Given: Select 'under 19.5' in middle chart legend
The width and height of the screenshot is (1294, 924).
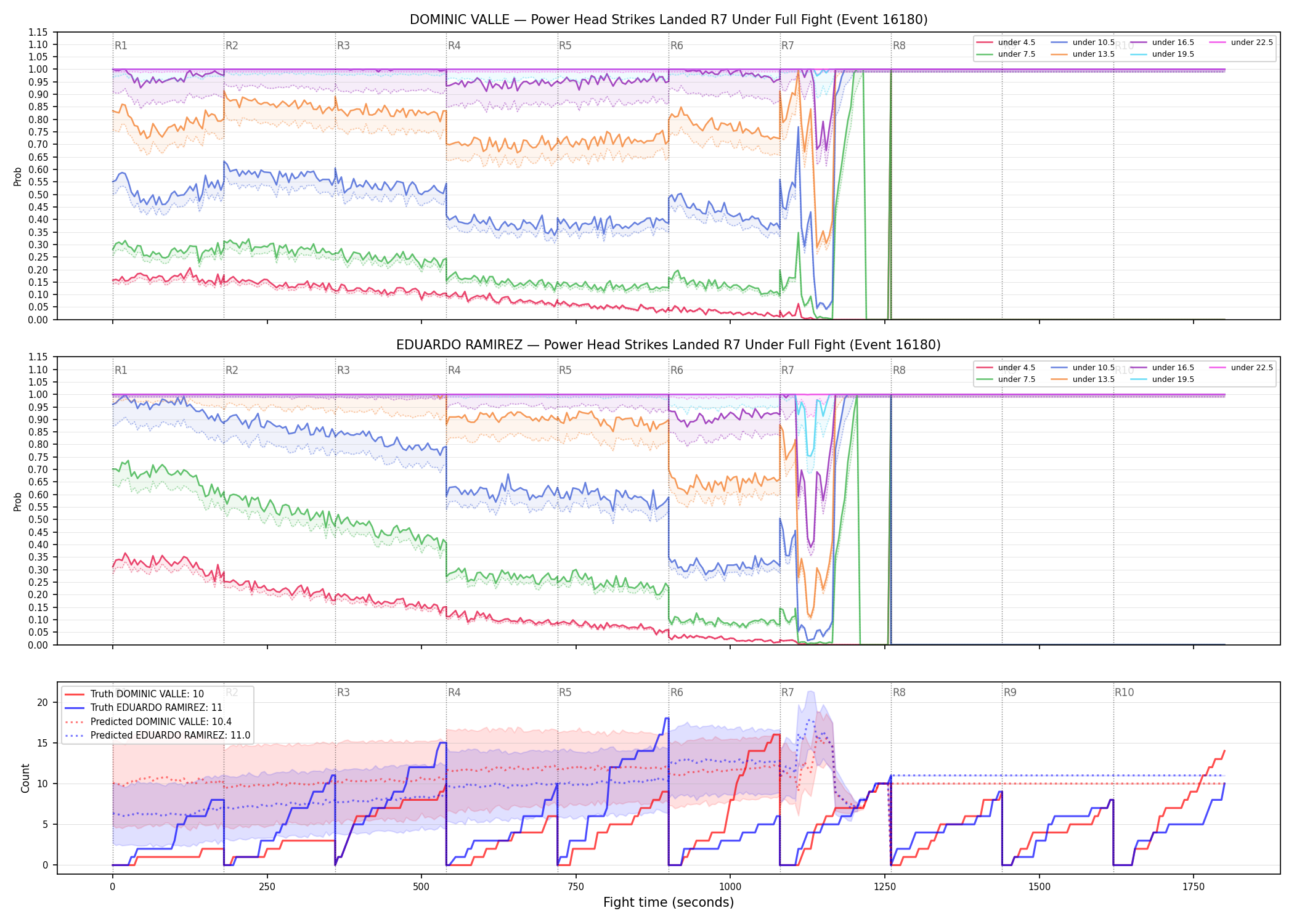Looking at the screenshot, I should coord(1163,379).
